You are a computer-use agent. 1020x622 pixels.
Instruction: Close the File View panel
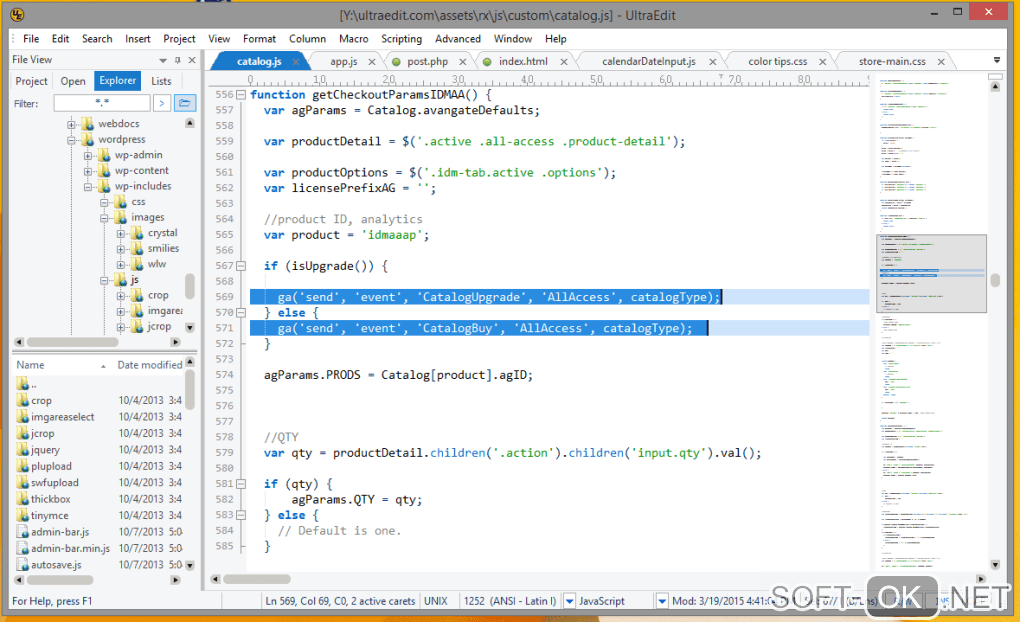point(191,60)
